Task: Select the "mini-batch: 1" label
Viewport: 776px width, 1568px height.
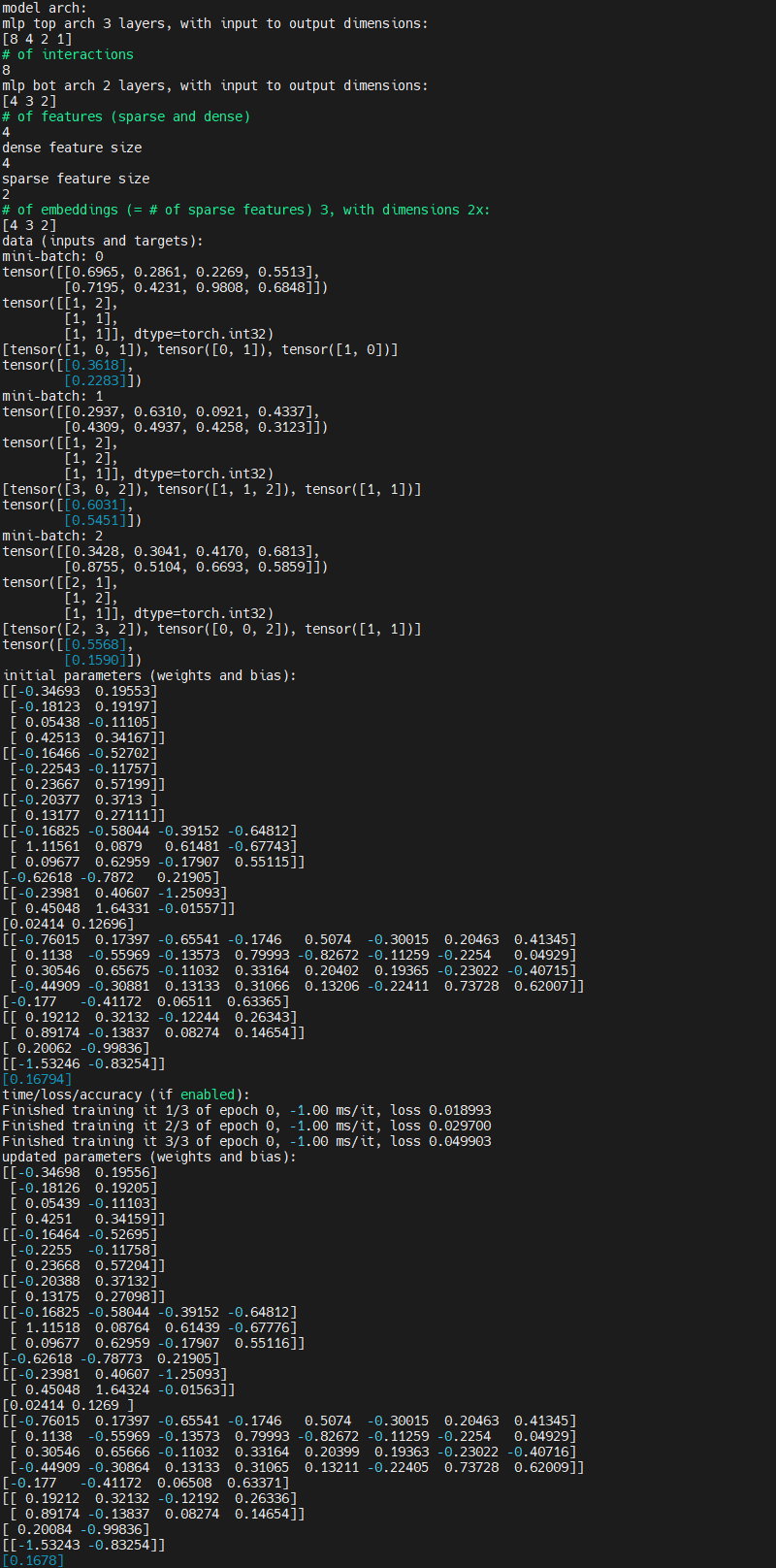Action: coord(52,396)
